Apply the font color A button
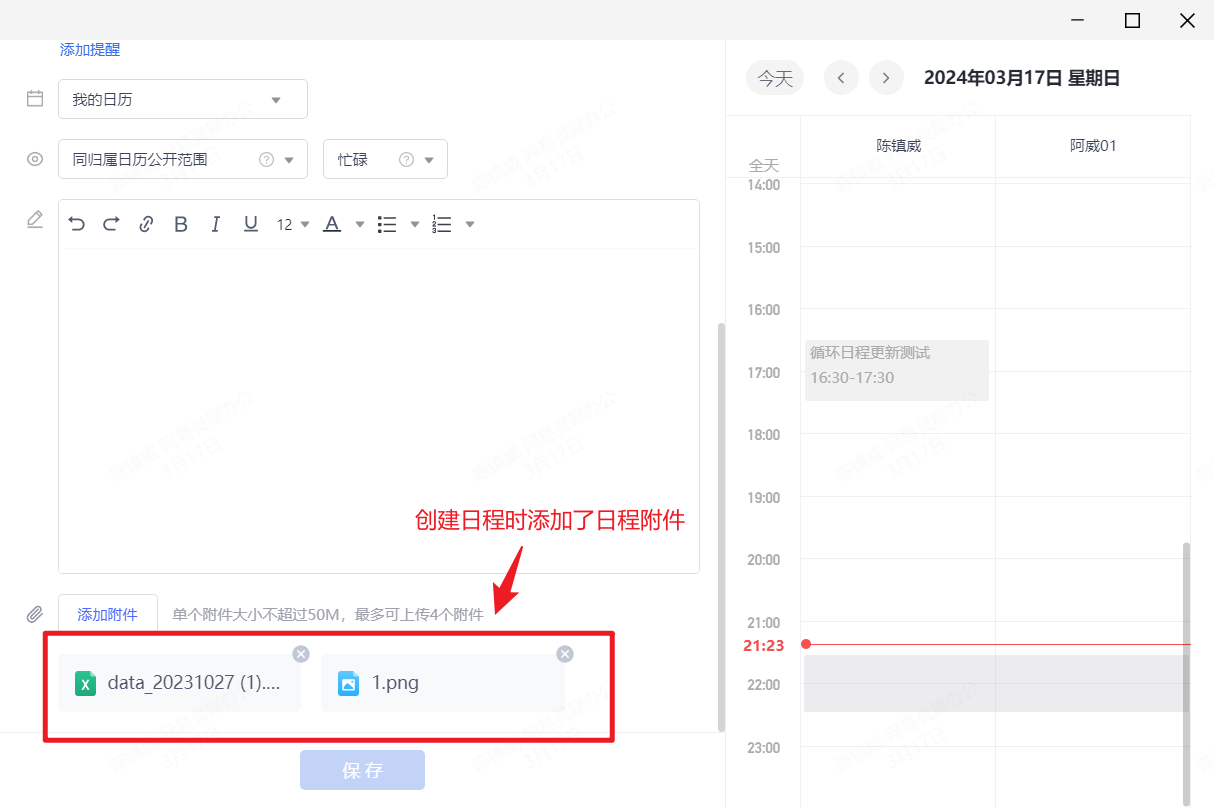 pyautogui.click(x=332, y=224)
